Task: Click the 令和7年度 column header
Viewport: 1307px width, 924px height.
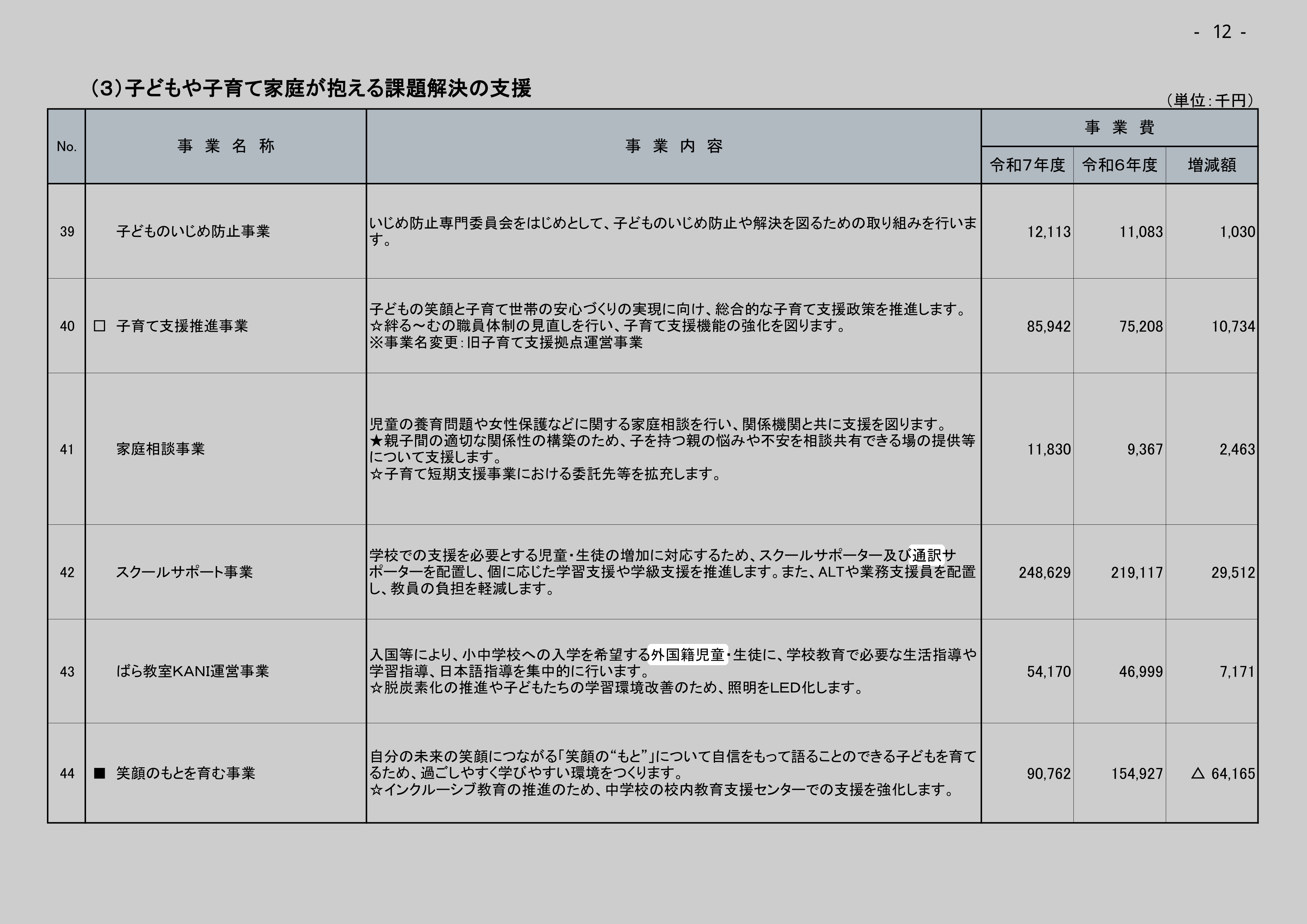Action: coord(1028,165)
